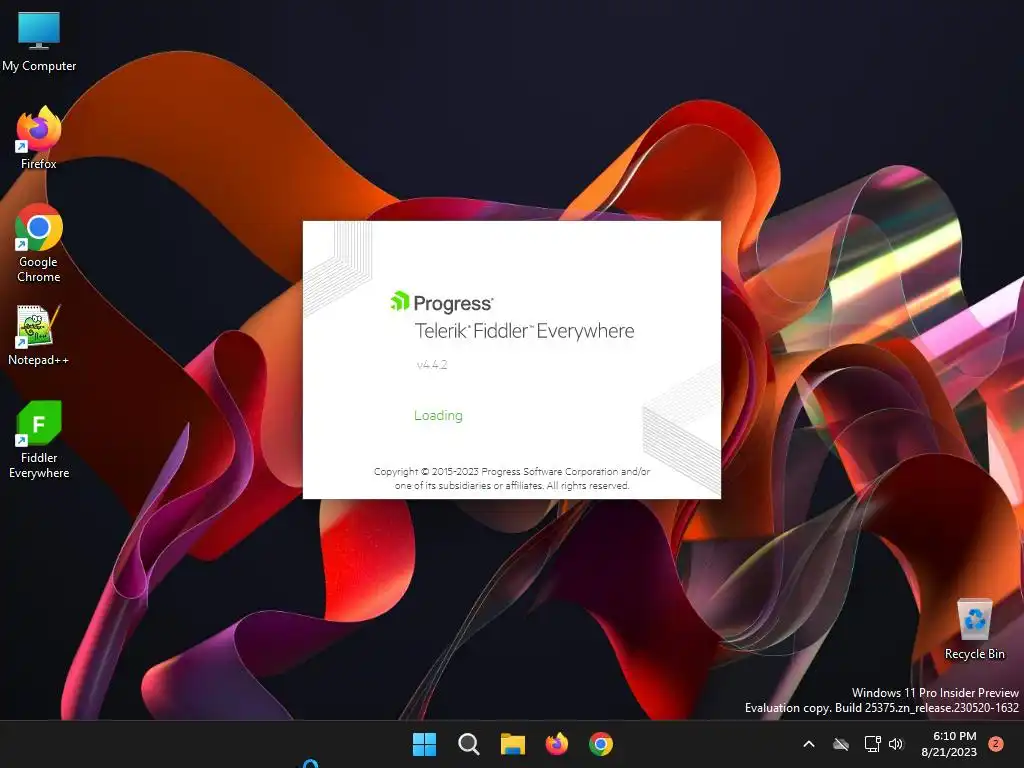
Task: Click the Telerik Fiddler Everywhere title
Action: [x=524, y=331]
